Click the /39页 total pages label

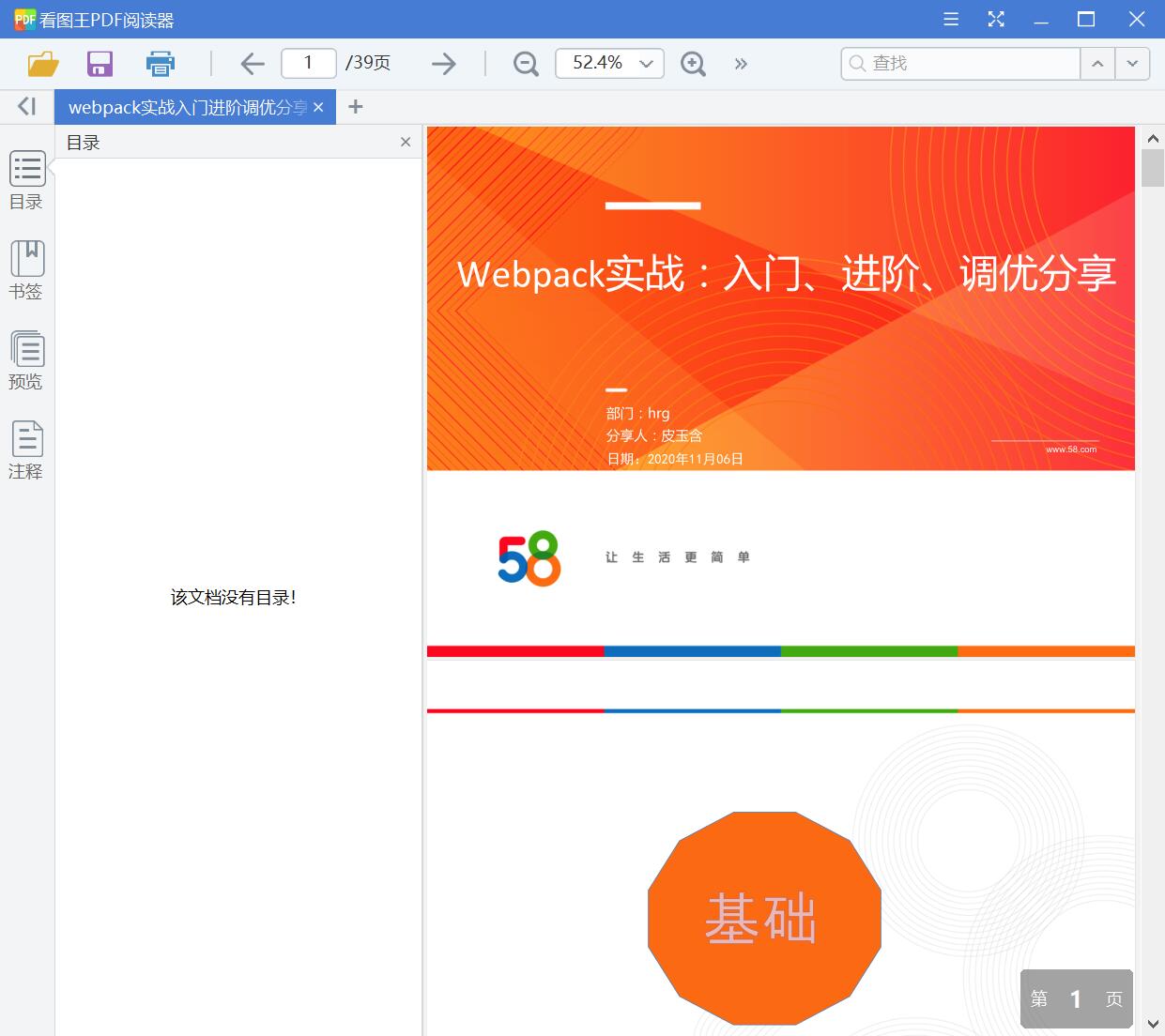[368, 63]
